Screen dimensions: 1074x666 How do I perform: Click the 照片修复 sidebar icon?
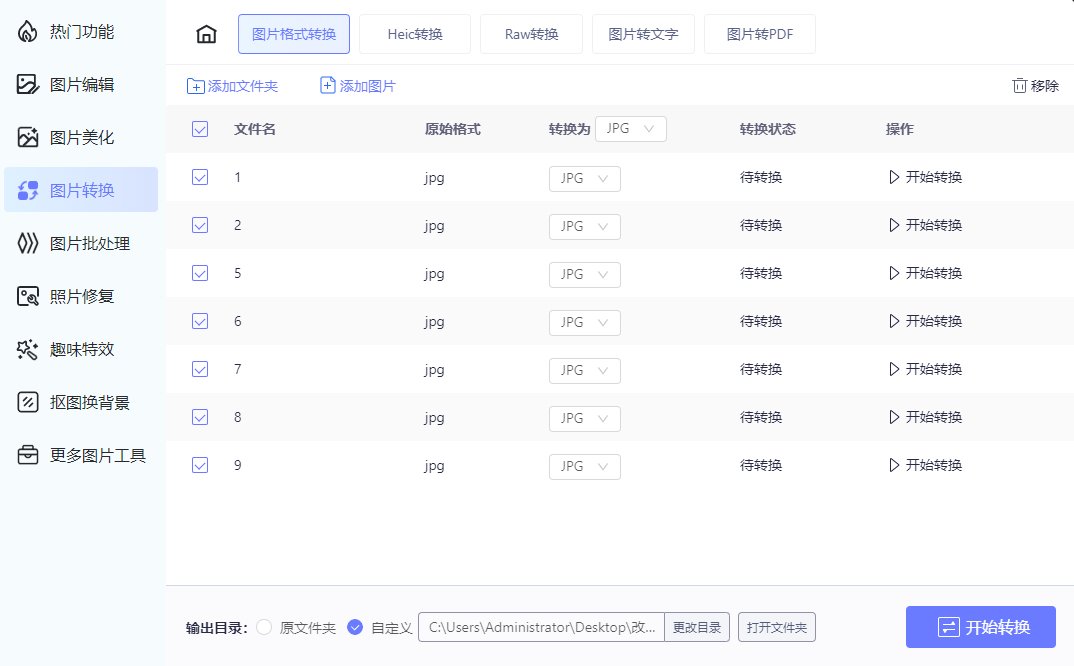27,296
